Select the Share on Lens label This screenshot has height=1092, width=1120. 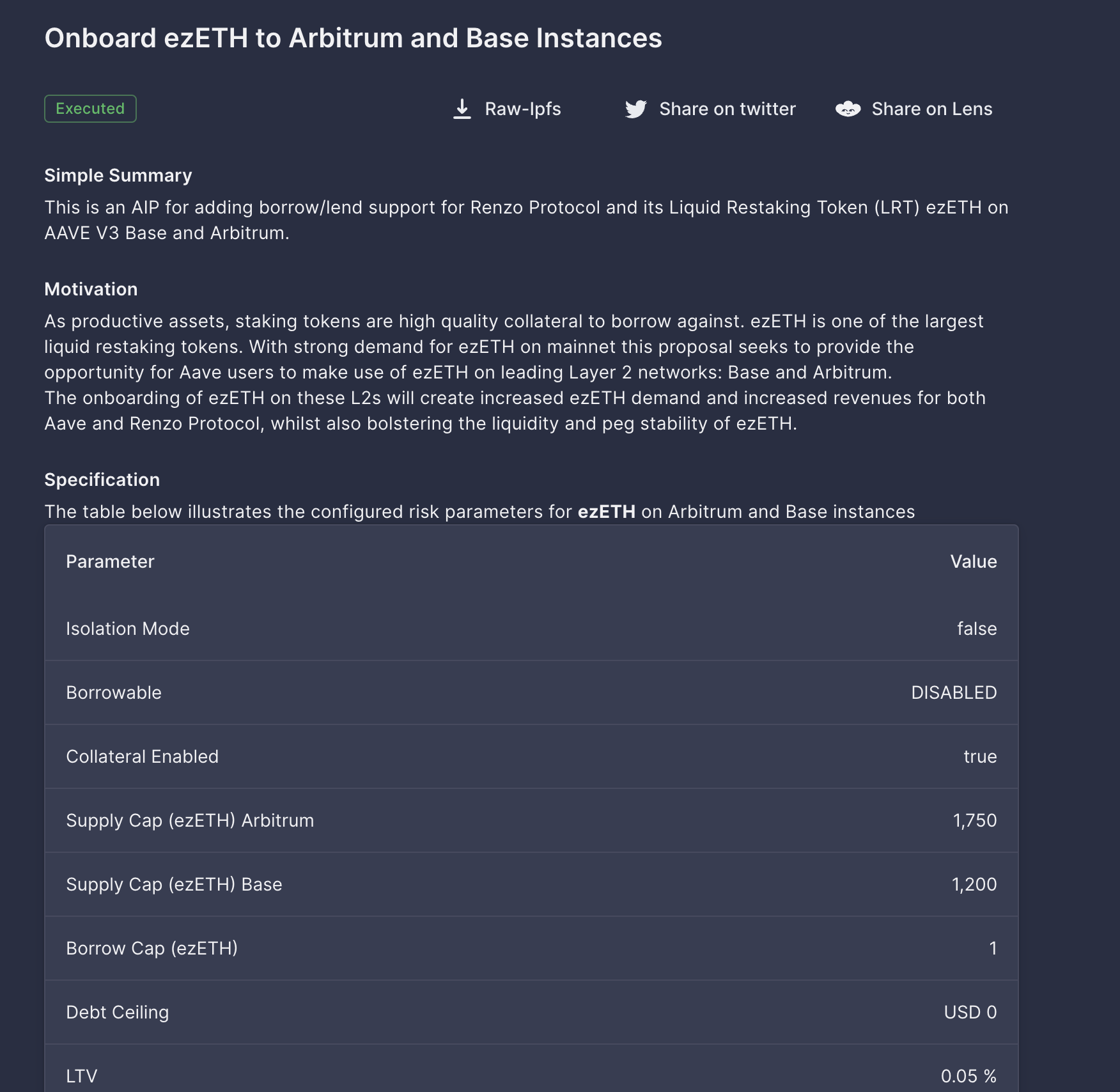(931, 109)
